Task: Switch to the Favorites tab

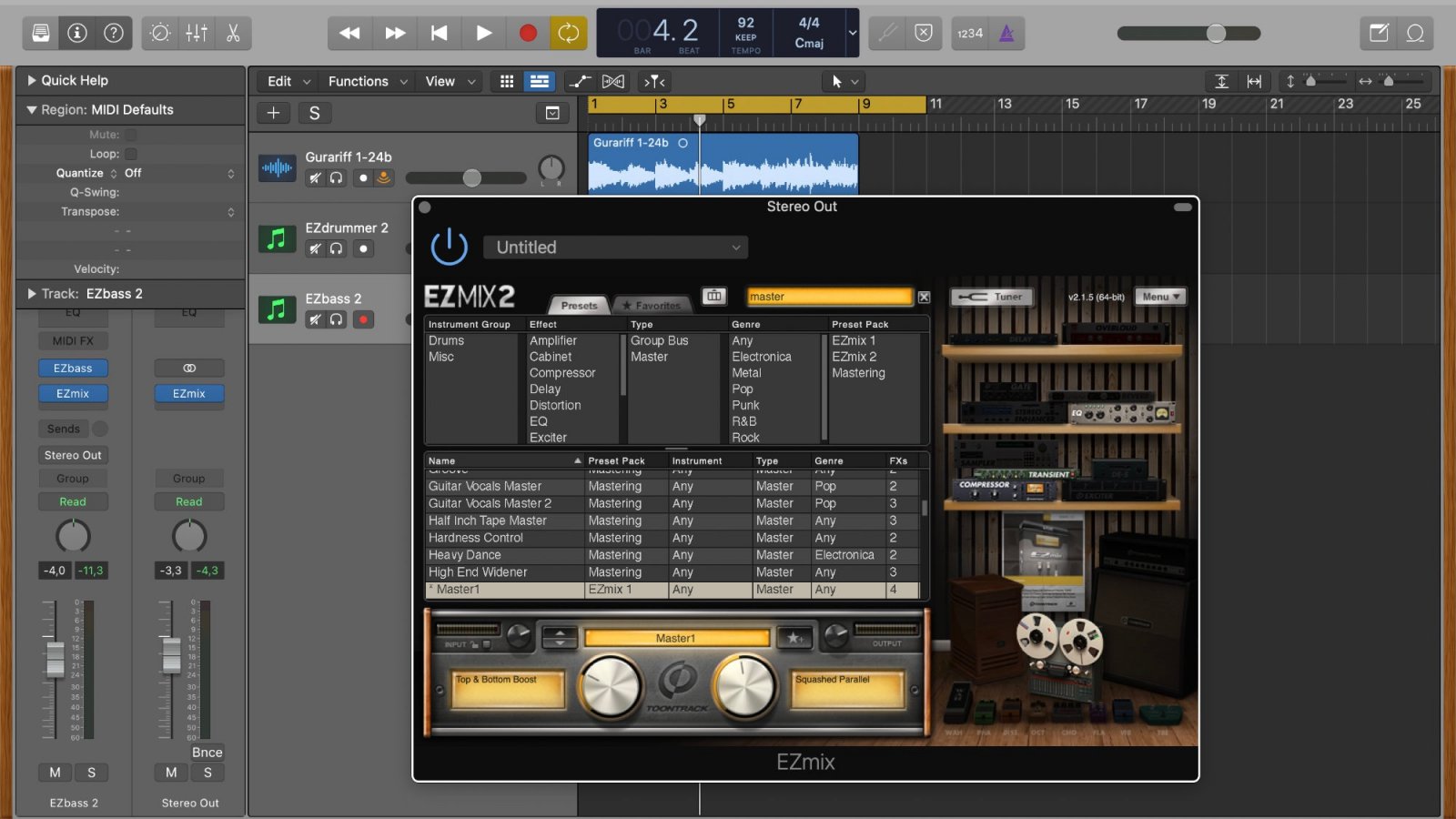Action: [652, 306]
